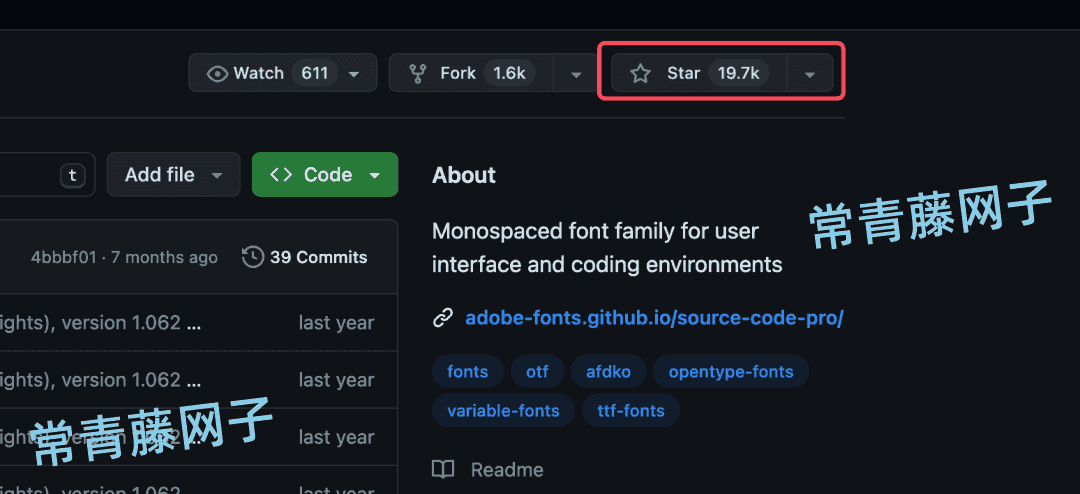Open commit hash 4bbbf01
This screenshot has height=494, width=1080.
point(63,258)
